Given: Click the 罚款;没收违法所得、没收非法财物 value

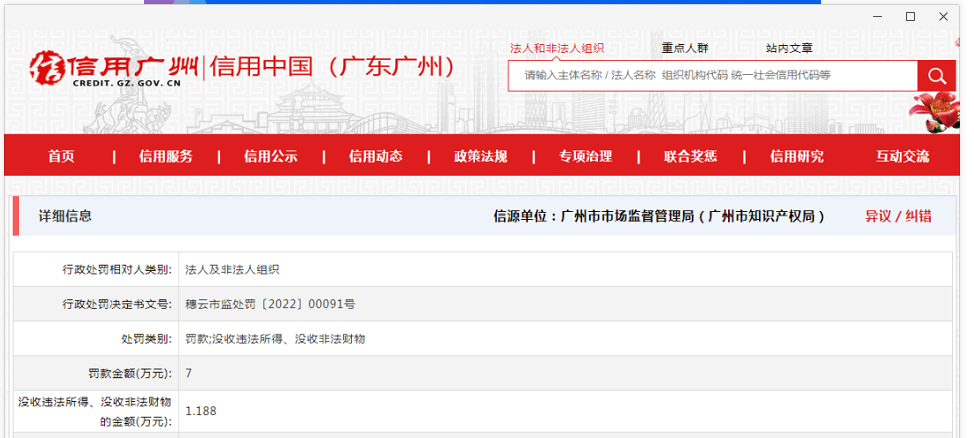Looking at the screenshot, I should point(275,339).
